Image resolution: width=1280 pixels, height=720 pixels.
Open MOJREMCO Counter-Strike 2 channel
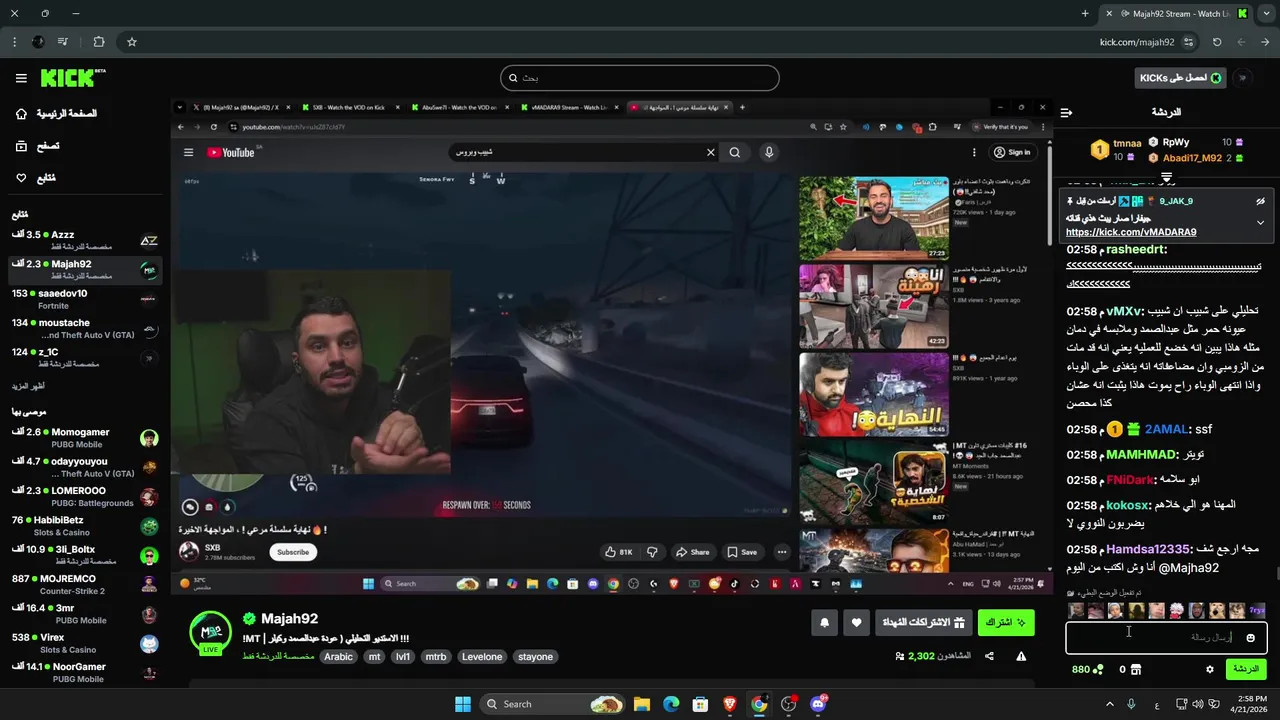coord(84,584)
